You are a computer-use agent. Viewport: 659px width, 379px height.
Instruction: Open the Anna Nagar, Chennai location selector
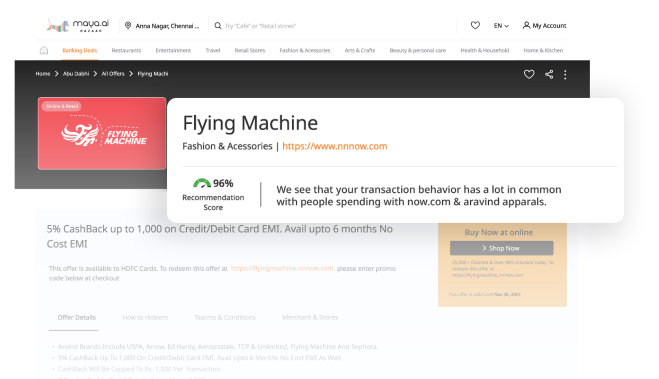(167, 26)
